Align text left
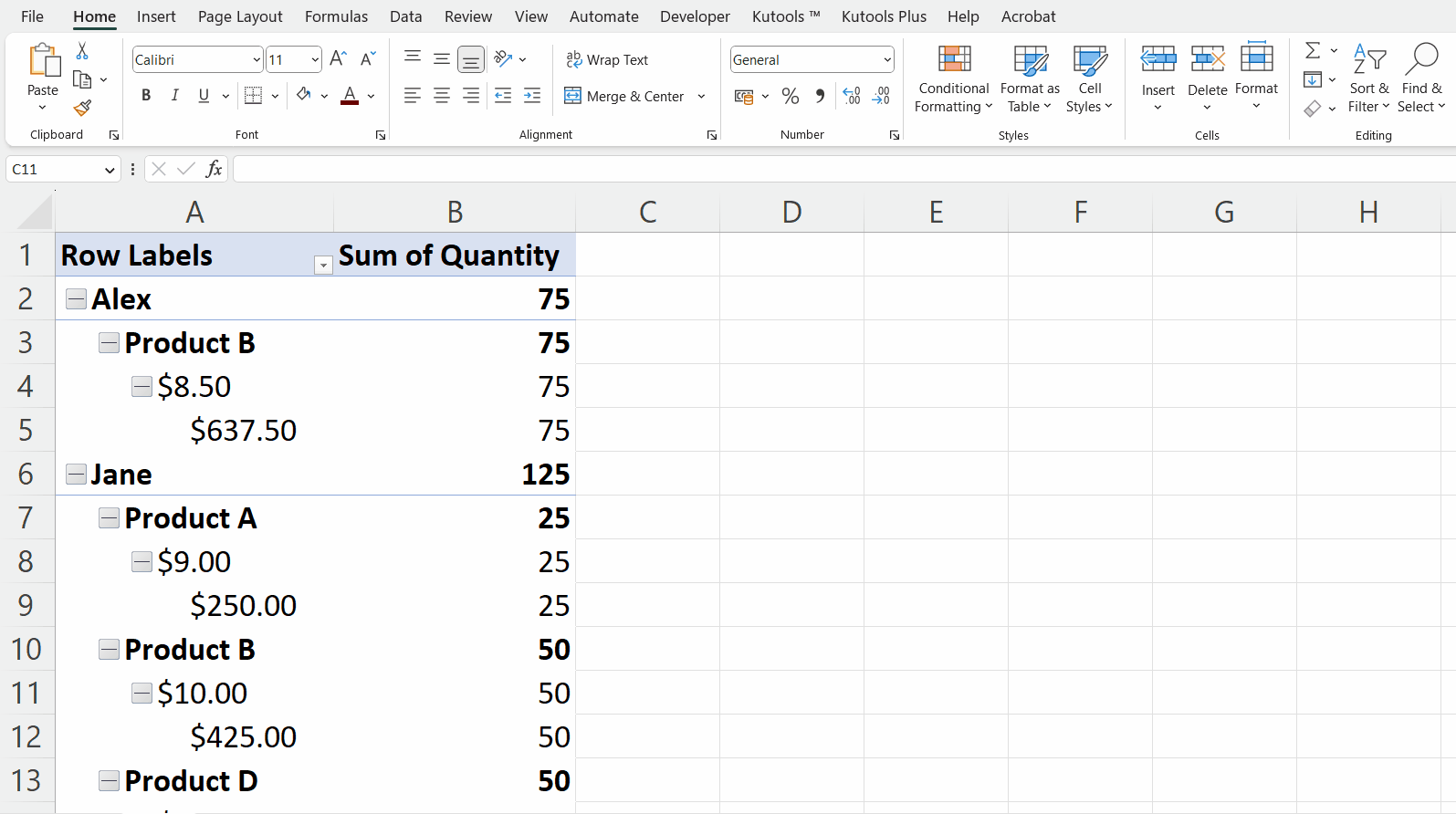 click(x=413, y=95)
